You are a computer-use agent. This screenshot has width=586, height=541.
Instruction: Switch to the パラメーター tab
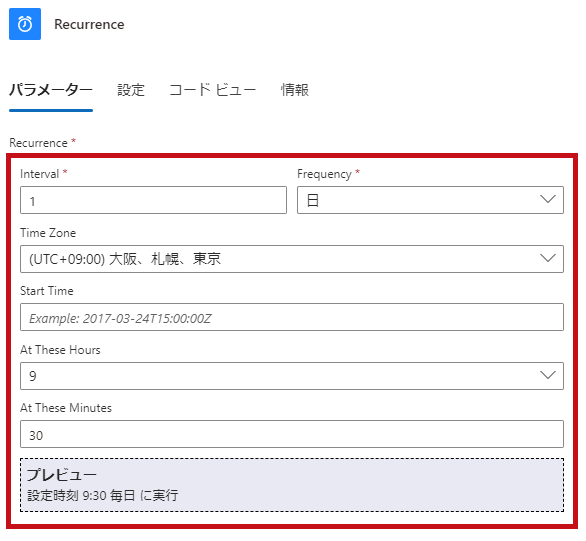coord(51,90)
